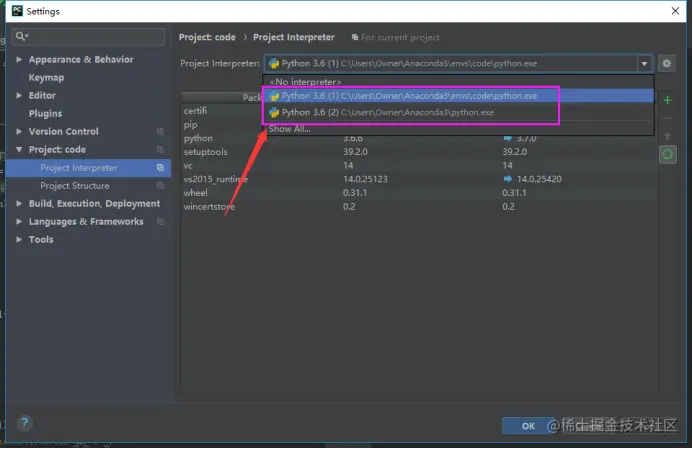The image size is (693, 449).
Task: Click the project icon beside Languages & Frameworks
Action: 160,221
